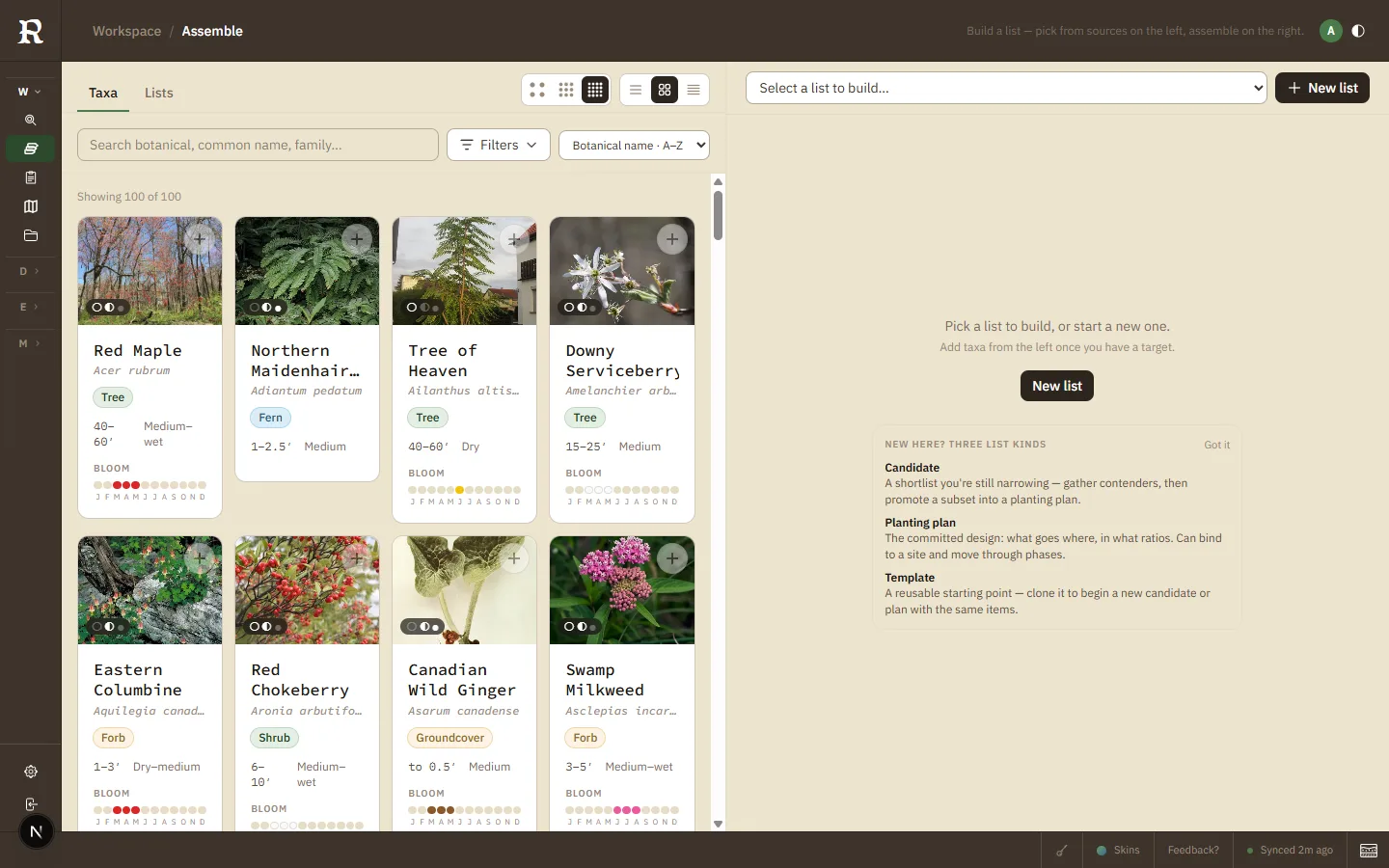Image resolution: width=1389 pixels, height=868 pixels.
Task: Add Red Maple with its plus icon
Action: (x=200, y=239)
